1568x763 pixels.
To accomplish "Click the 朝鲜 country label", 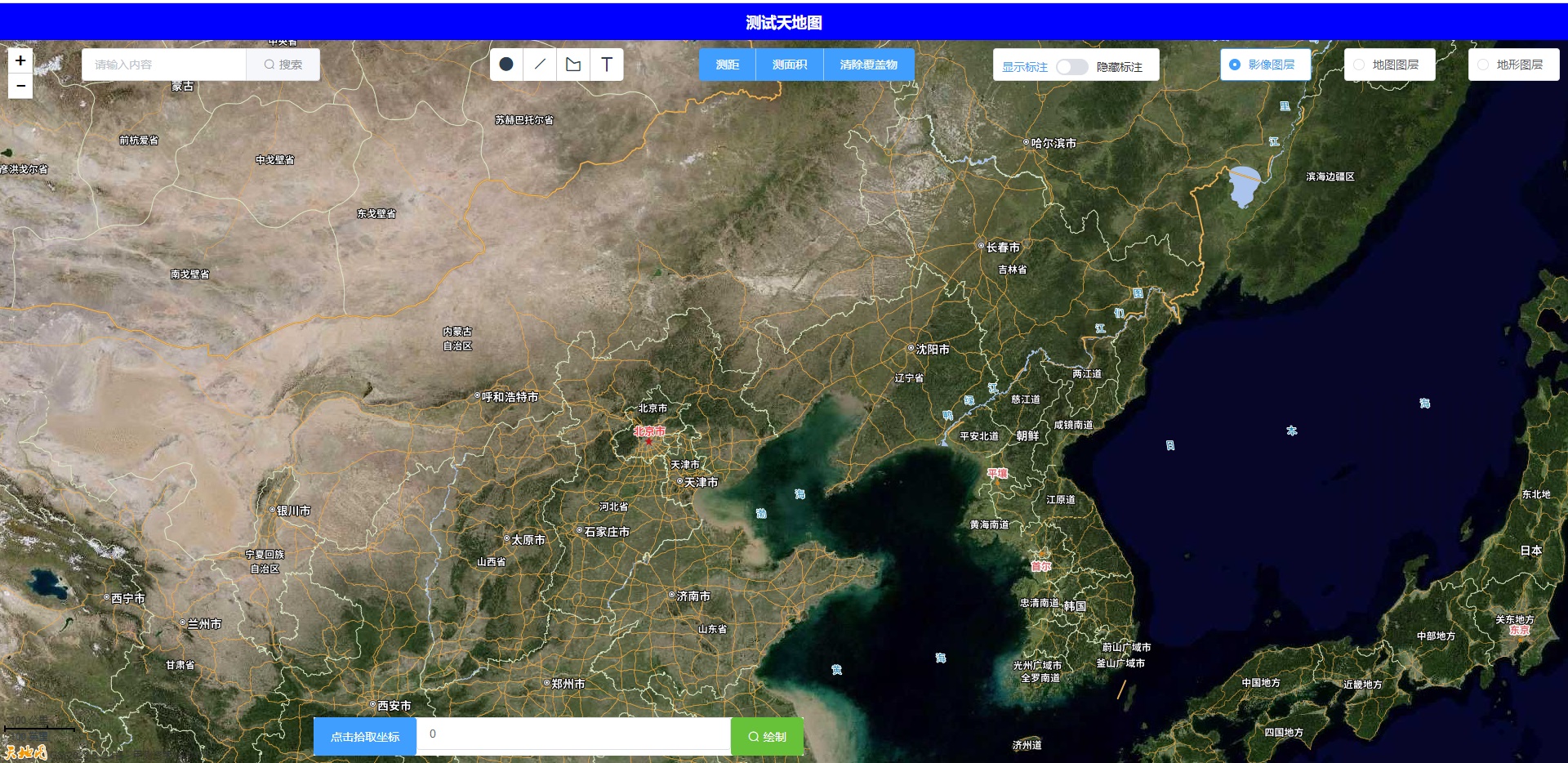I will pyautogui.click(x=1027, y=436).
